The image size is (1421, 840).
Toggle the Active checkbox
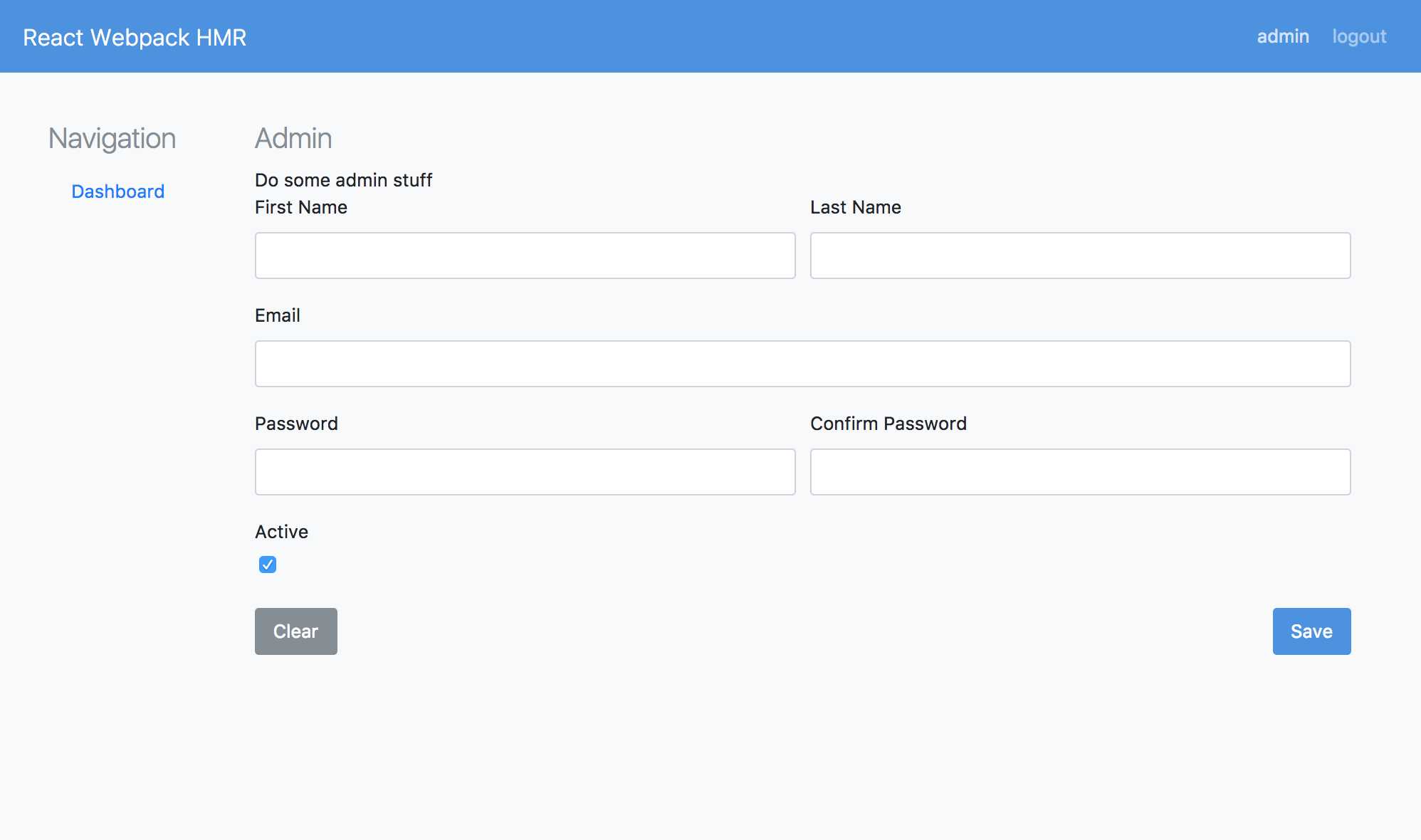pos(268,565)
